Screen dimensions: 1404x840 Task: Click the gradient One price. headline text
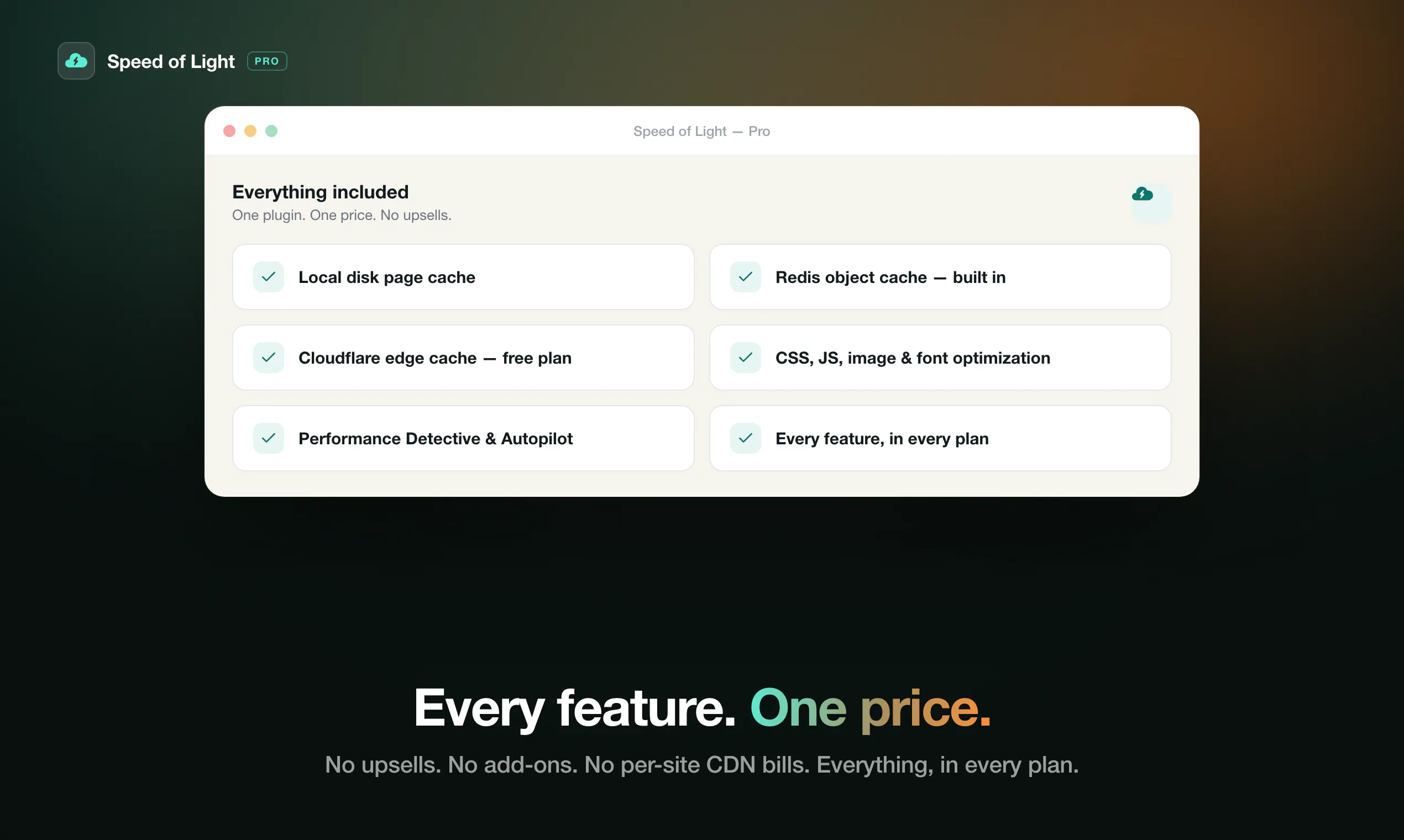tap(870, 708)
